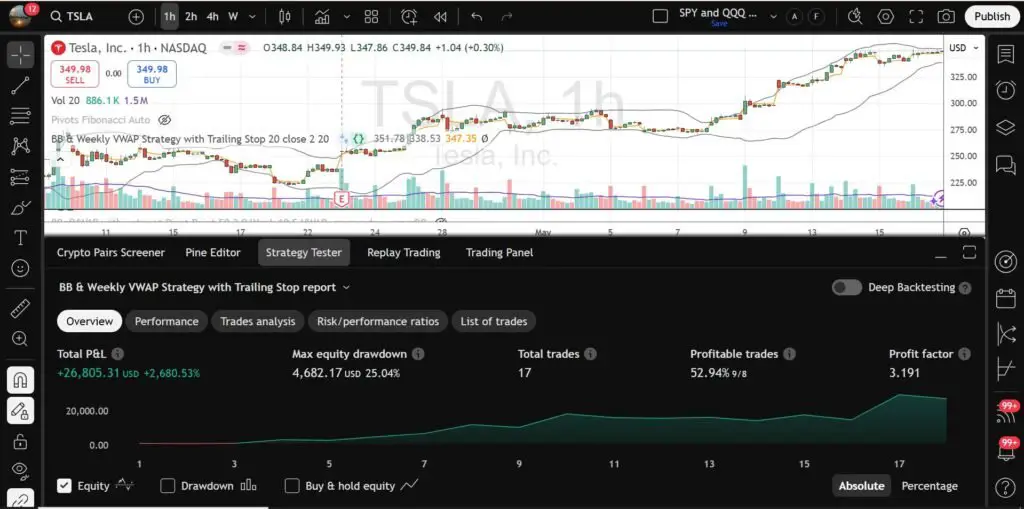This screenshot has width=1024, height=509.
Task: Select the 1h timeframe
Action: coord(170,17)
